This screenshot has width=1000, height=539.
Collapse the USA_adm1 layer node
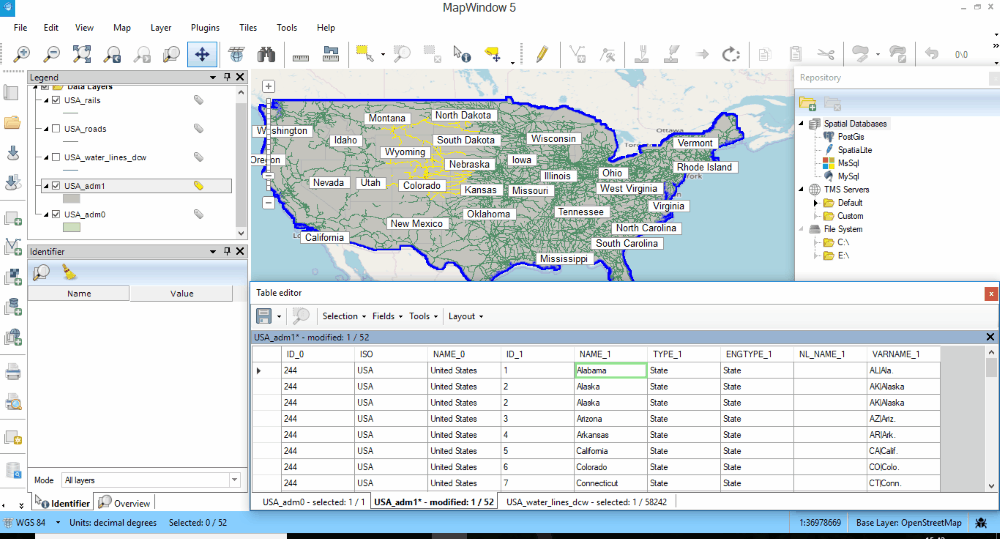[x=46, y=186]
